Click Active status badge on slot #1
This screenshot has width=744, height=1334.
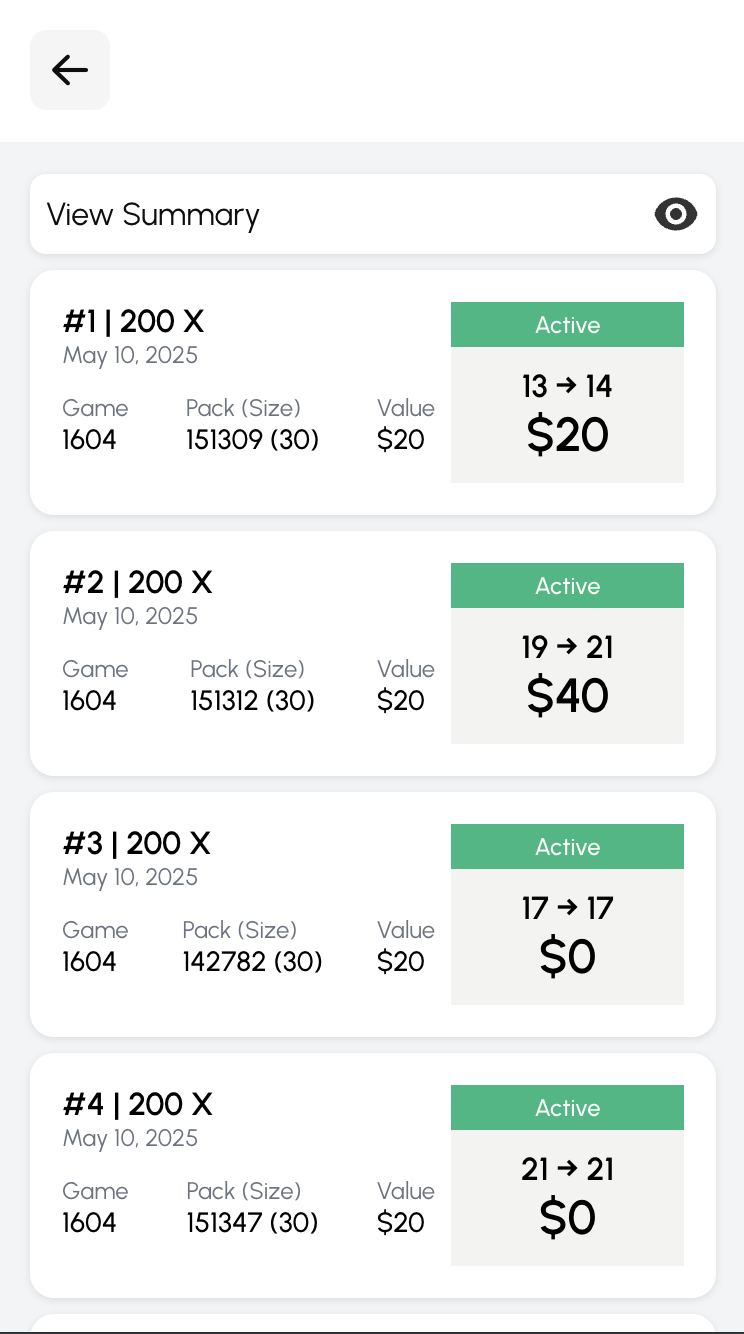[x=567, y=325]
